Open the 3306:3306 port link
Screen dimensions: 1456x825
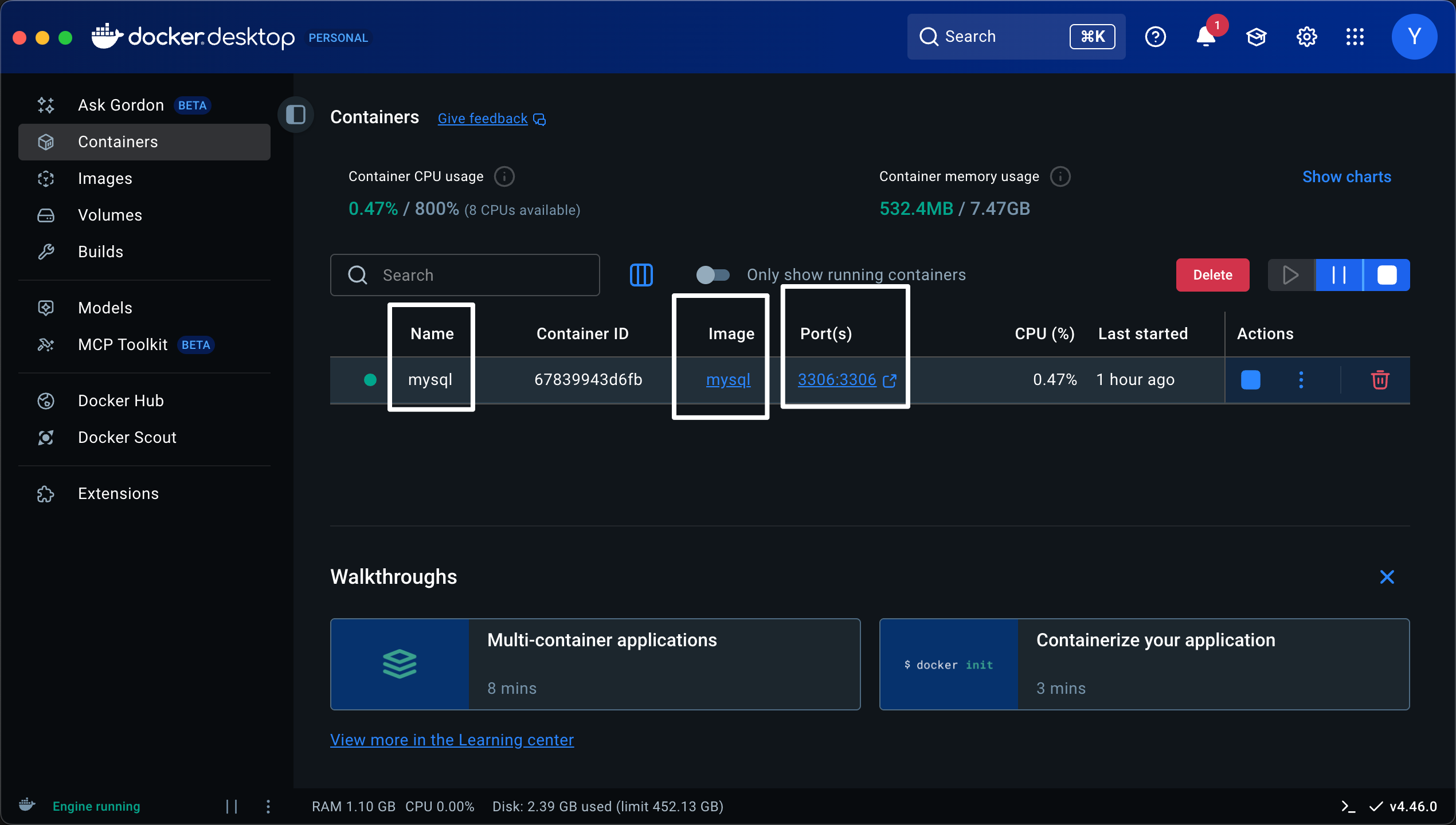(837, 380)
